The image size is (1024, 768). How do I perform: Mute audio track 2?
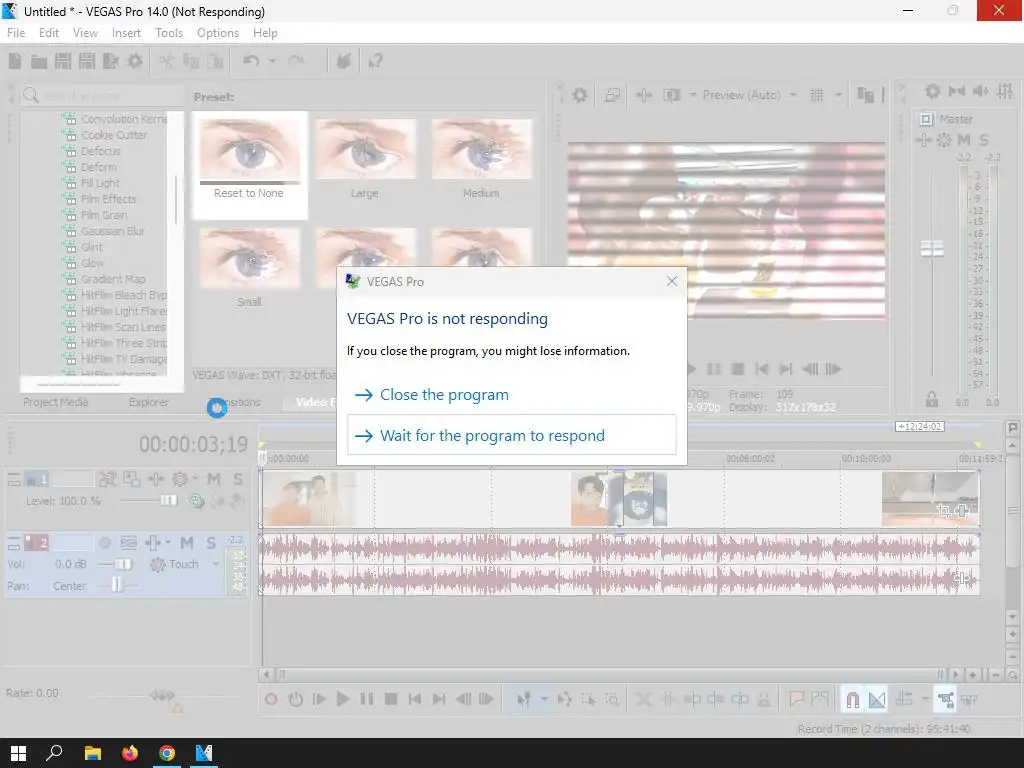187,543
